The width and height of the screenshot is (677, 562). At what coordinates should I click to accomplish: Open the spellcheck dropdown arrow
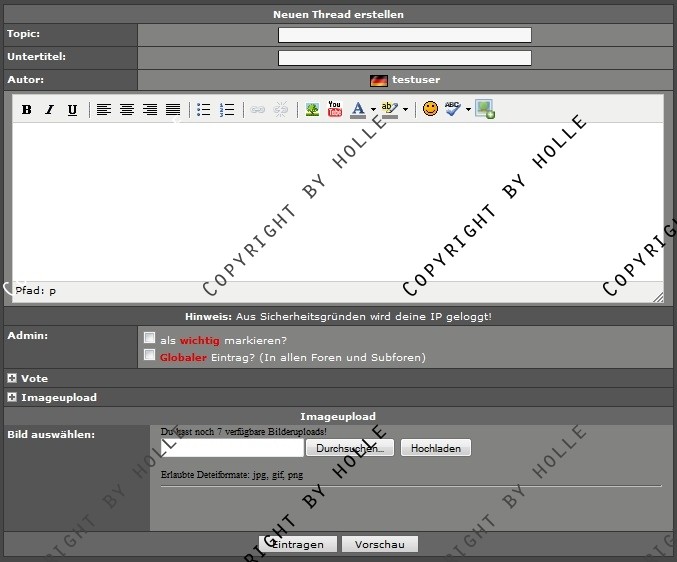pyautogui.click(x=468, y=110)
